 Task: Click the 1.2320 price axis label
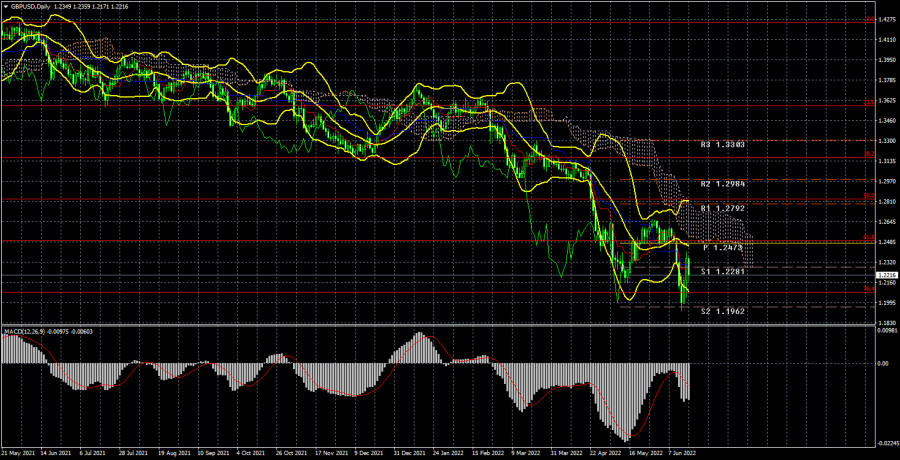(x=887, y=262)
